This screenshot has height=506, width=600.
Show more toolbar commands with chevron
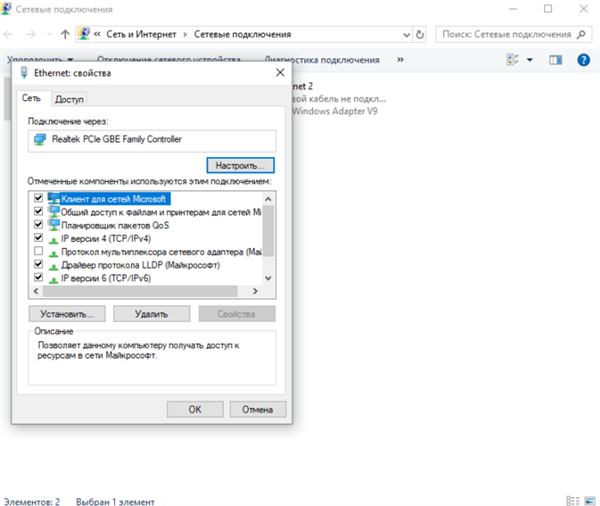400,60
